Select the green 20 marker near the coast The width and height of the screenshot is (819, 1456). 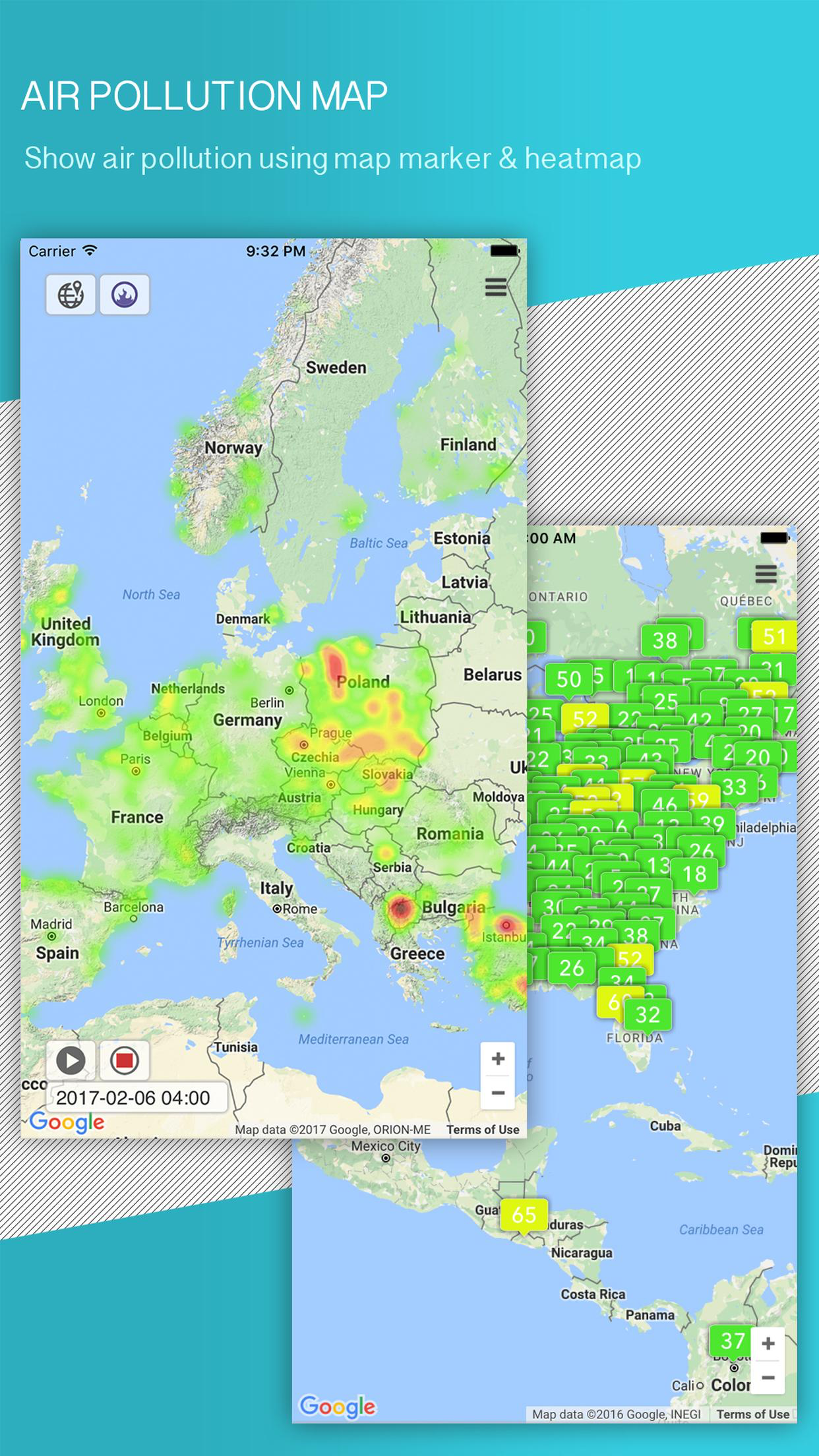point(758,757)
